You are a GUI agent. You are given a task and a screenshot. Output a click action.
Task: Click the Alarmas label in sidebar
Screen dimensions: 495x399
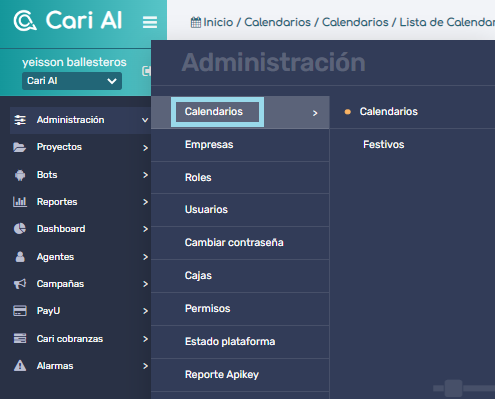pyautogui.click(x=55, y=366)
